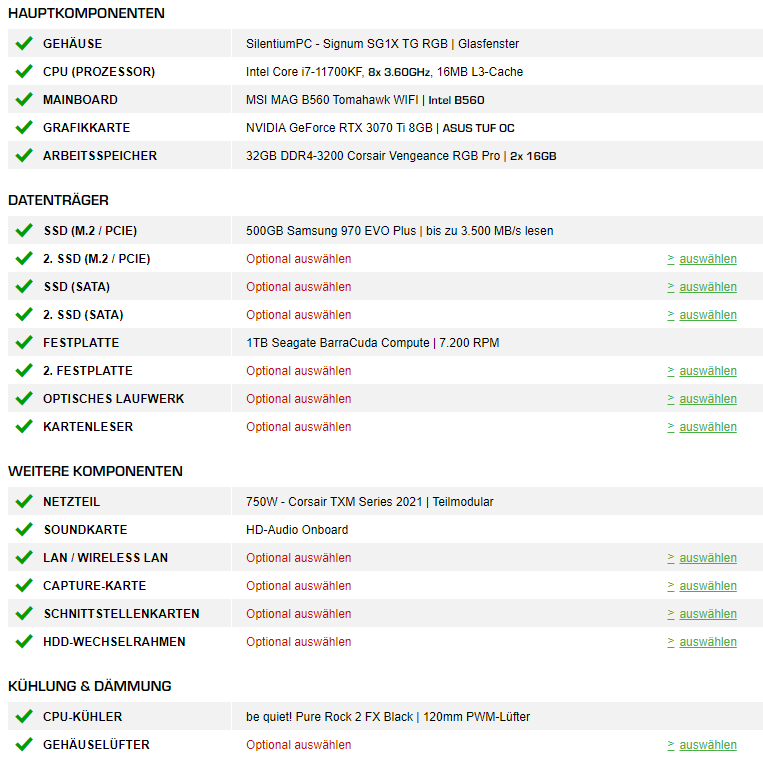Click the checkmark beside SSD (M.2 / PCIE) row
The width and height of the screenshot is (763, 764).
24,230
